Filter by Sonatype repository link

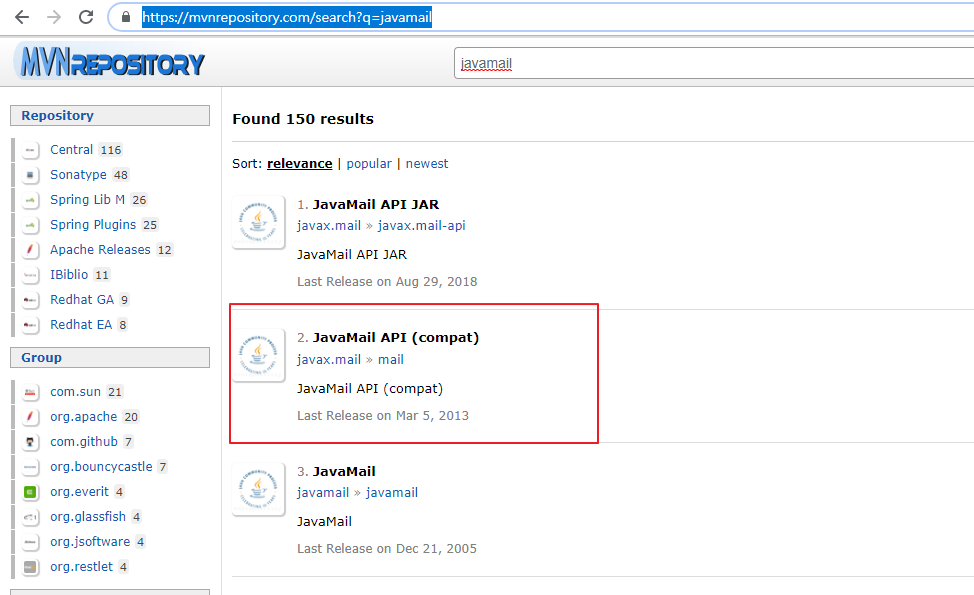click(78, 175)
